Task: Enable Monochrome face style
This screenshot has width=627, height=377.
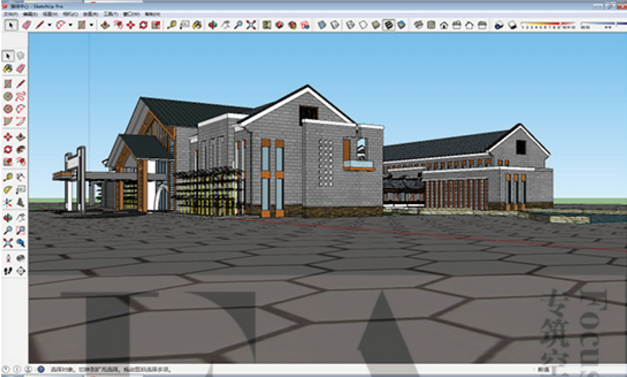Action: [401, 25]
